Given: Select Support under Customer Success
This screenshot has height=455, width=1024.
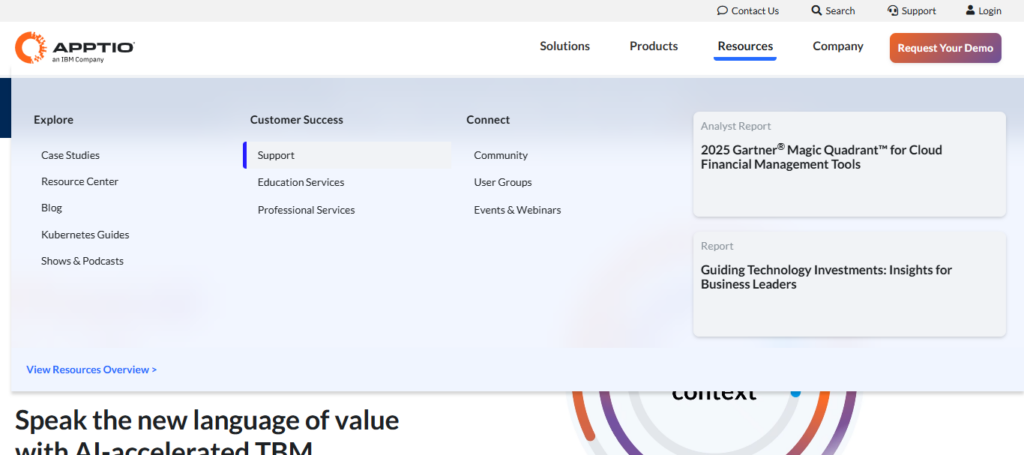Looking at the screenshot, I should point(347,155).
